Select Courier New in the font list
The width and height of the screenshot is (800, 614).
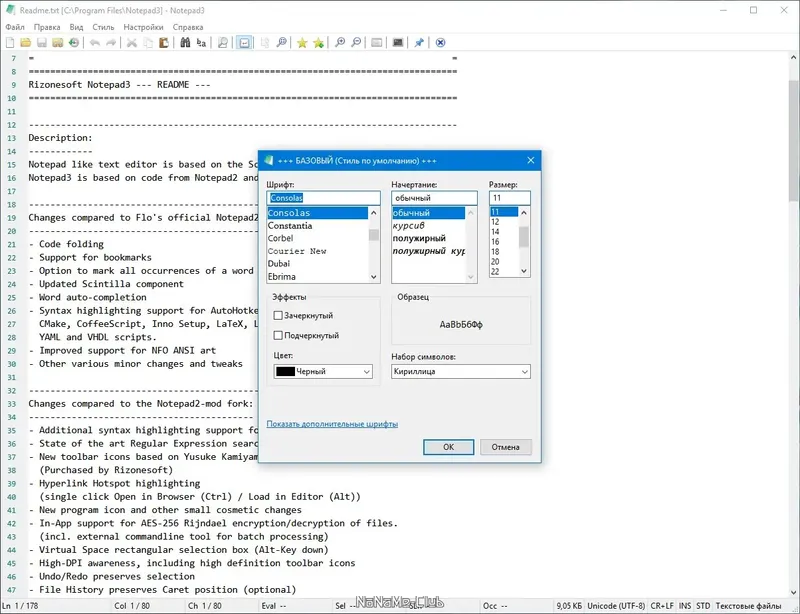pos(317,251)
